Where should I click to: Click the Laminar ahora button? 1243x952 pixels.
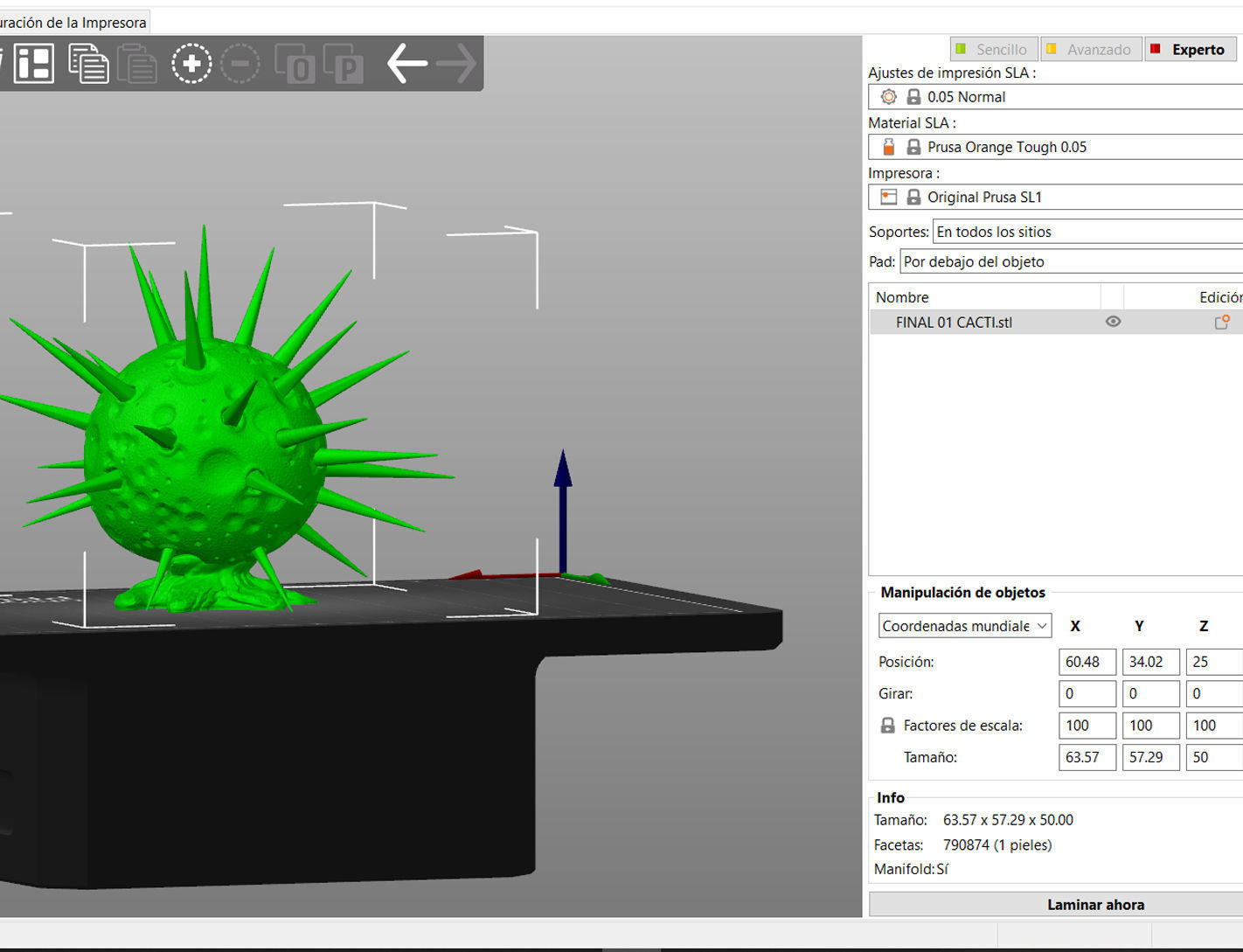pos(1056,905)
